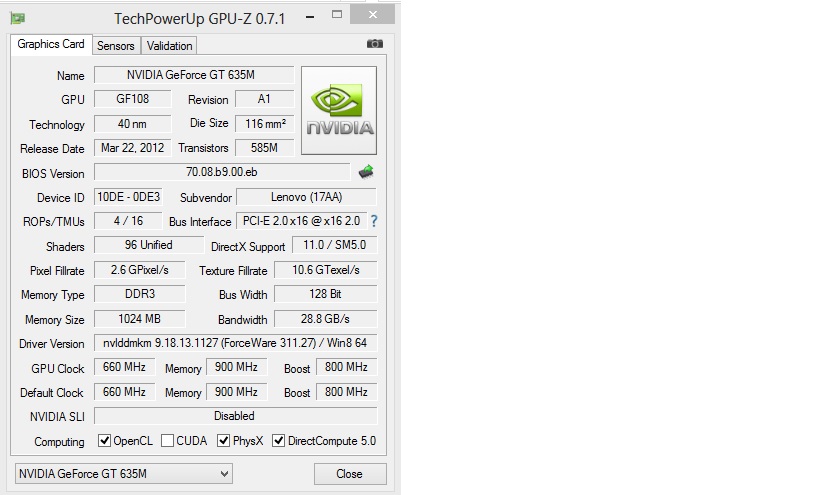Toggle the PhysX checkbox

coord(224,441)
